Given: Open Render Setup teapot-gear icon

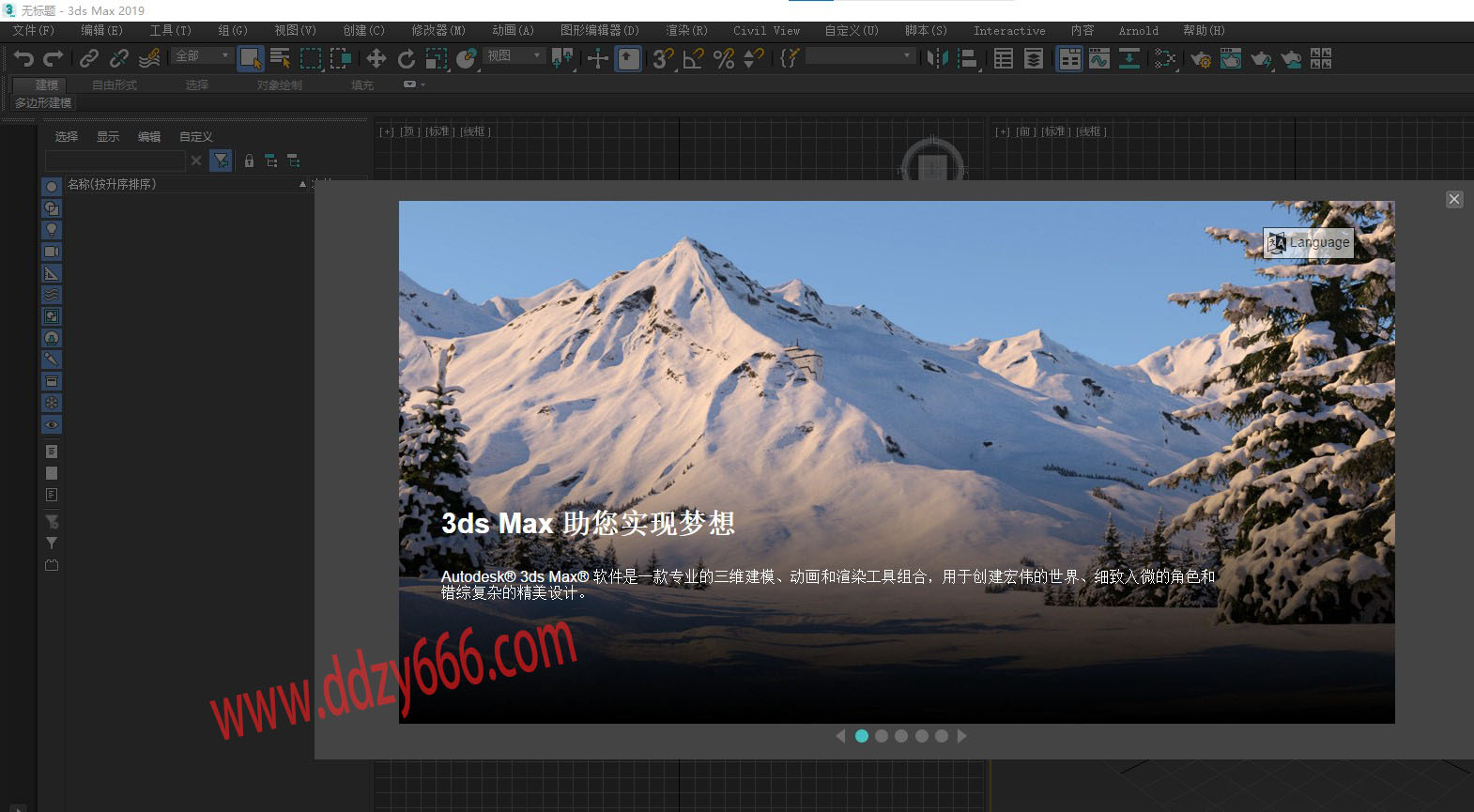Looking at the screenshot, I should [x=1201, y=59].
